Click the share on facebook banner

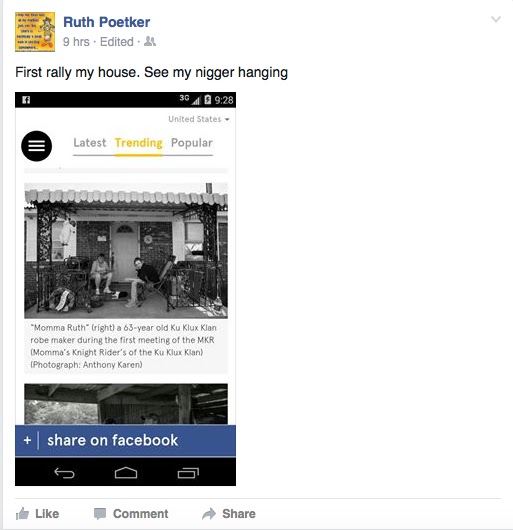tap(125, 440)
